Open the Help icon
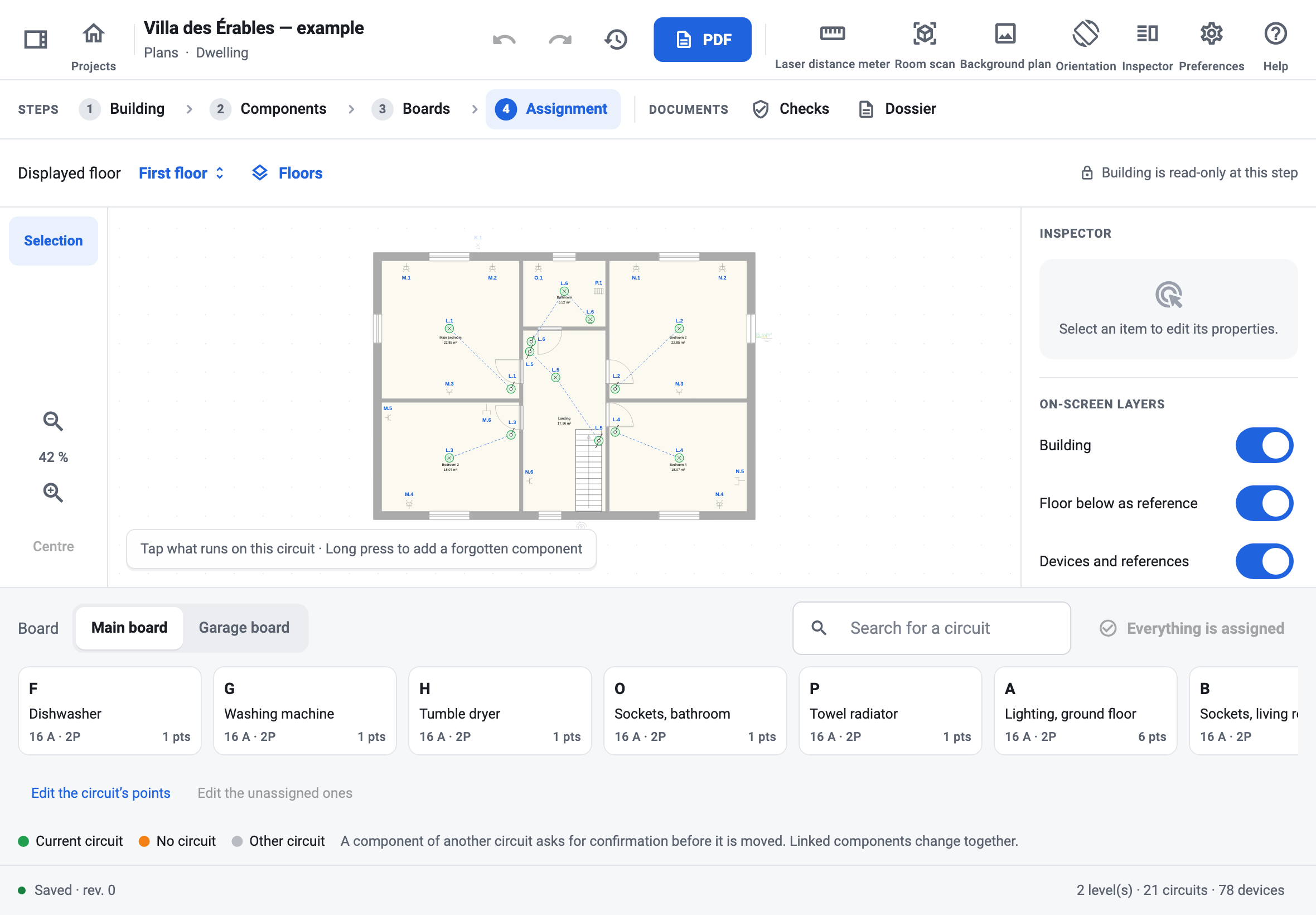This screenshot has width=1316, height=915. pyautogui.click(x=1275, y=33)
